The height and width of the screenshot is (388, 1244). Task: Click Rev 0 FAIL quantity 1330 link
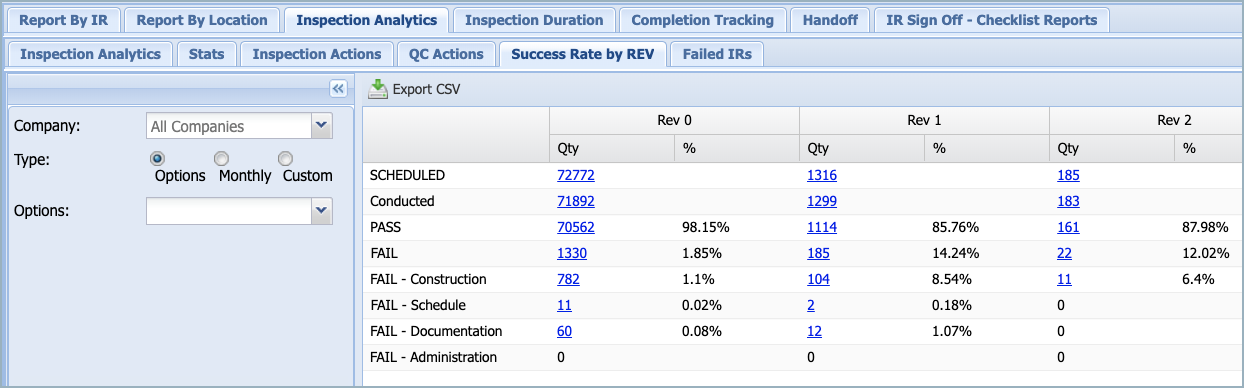pyautogui.click(x=572, y=253)
